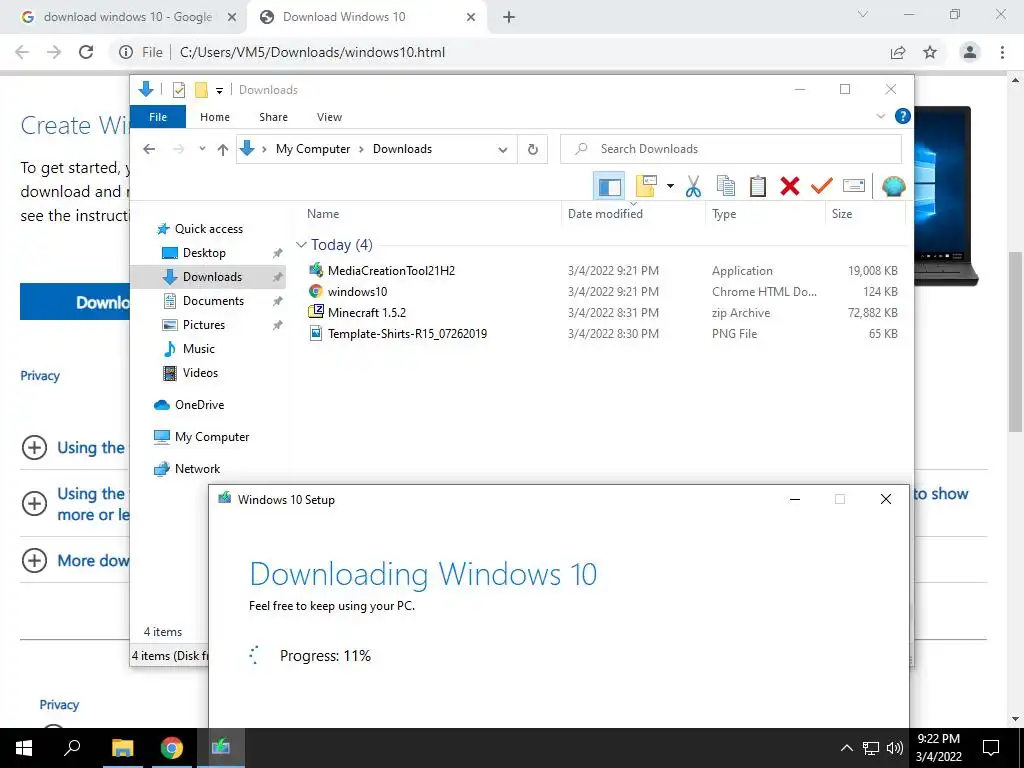The height and width of the screenshot is (768, 1024).
Task: Click the orange checkmark properties icon
Action: pyautogui.click(x=822, y=186)
